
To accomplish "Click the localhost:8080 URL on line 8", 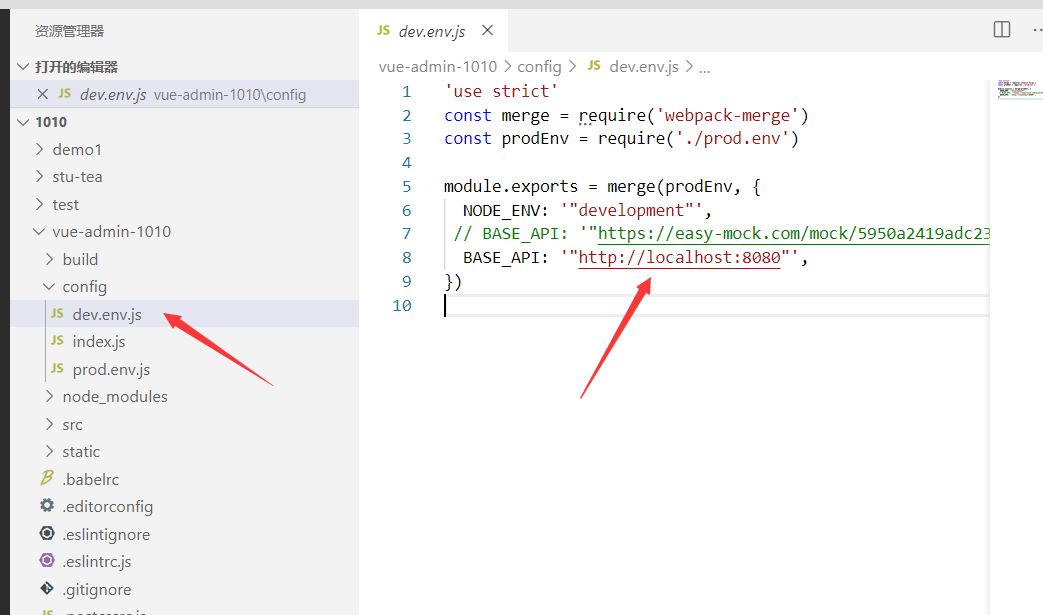I will [x=679, y=257].
